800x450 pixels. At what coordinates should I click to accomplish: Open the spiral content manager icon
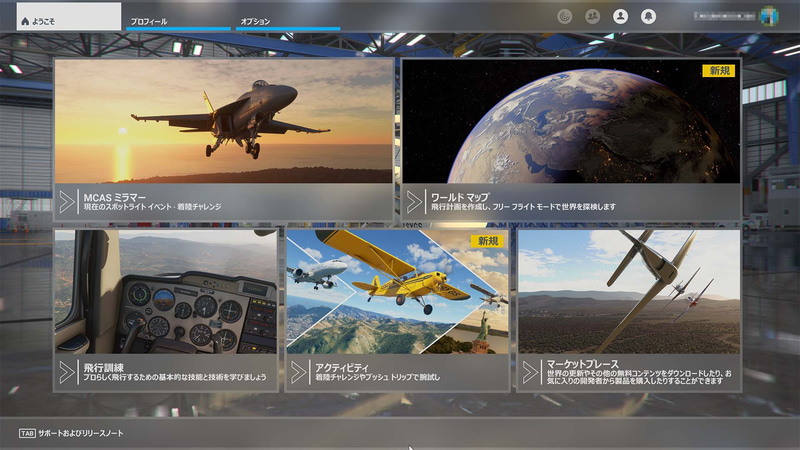tap(564, 17)
